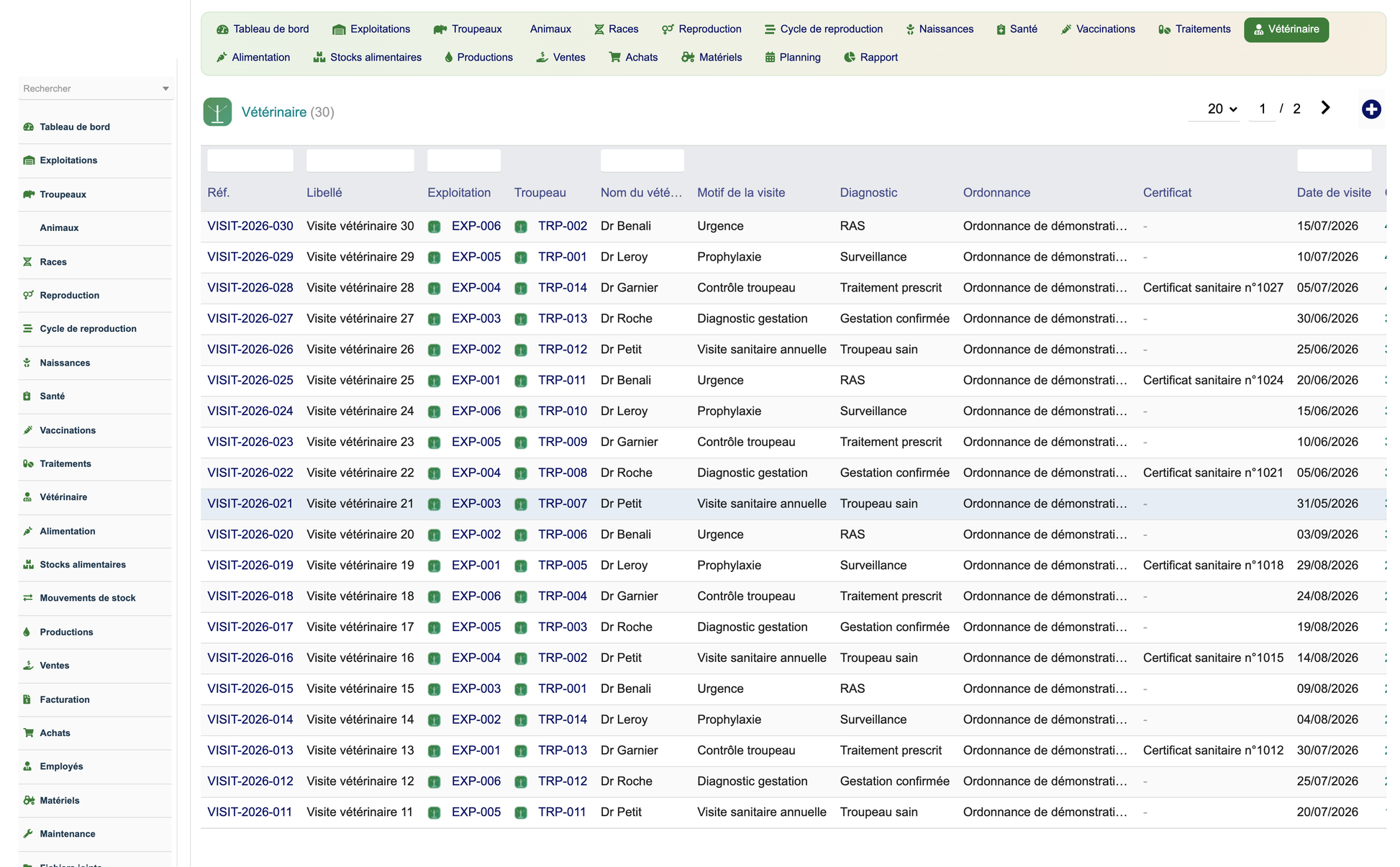Click the Races sidebar icon
This screenshot has width=1400, height=867.
click(x=27, y=262)
